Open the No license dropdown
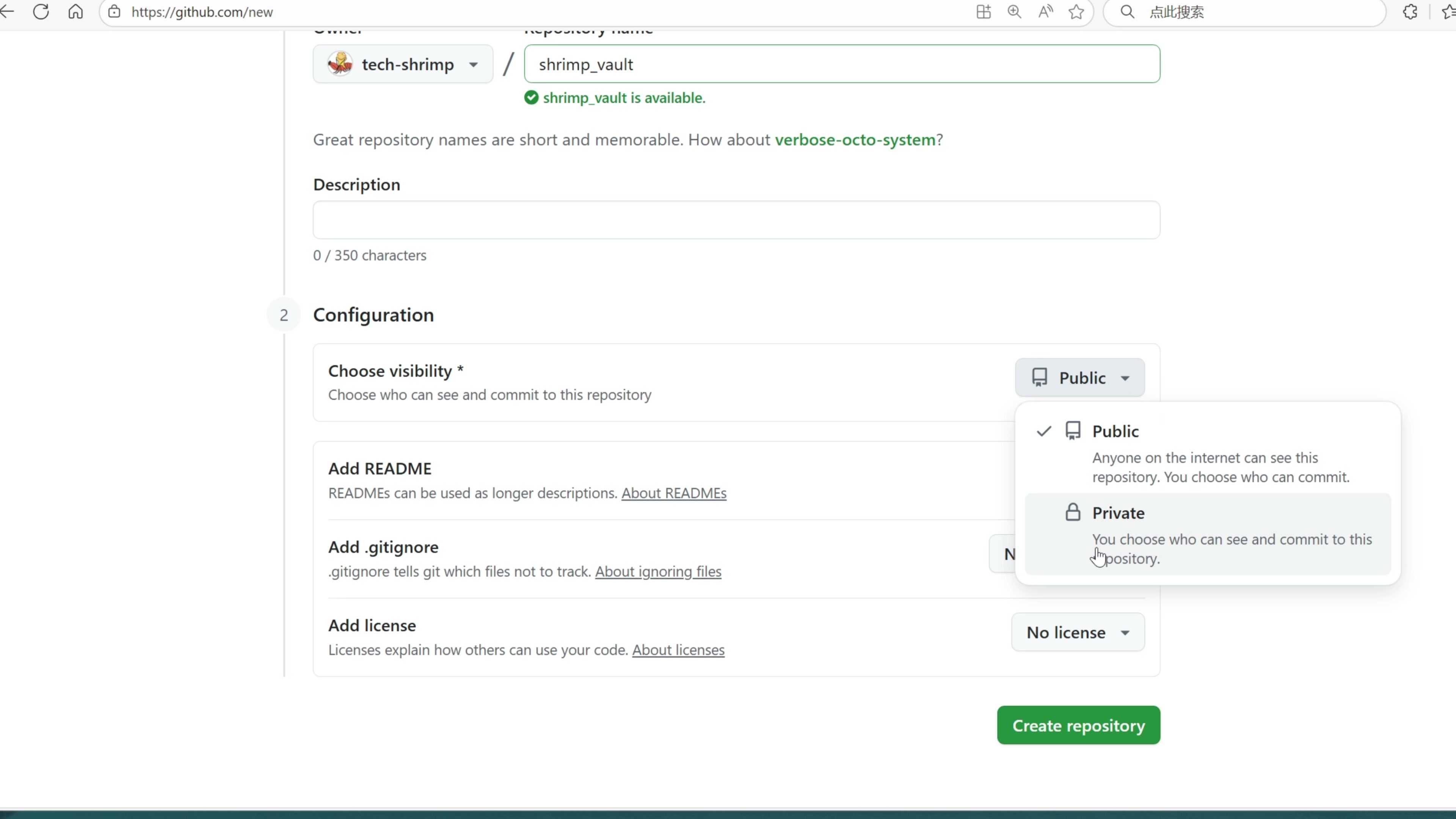1456x819 pixels. 1077,632
